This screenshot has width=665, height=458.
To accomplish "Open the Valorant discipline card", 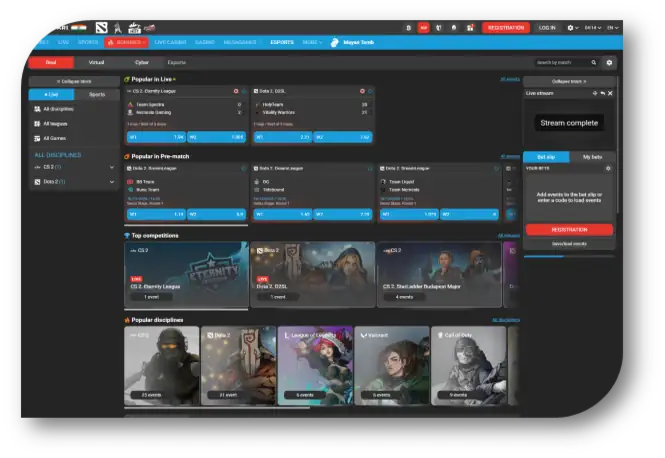I will [x=392, y=366].
